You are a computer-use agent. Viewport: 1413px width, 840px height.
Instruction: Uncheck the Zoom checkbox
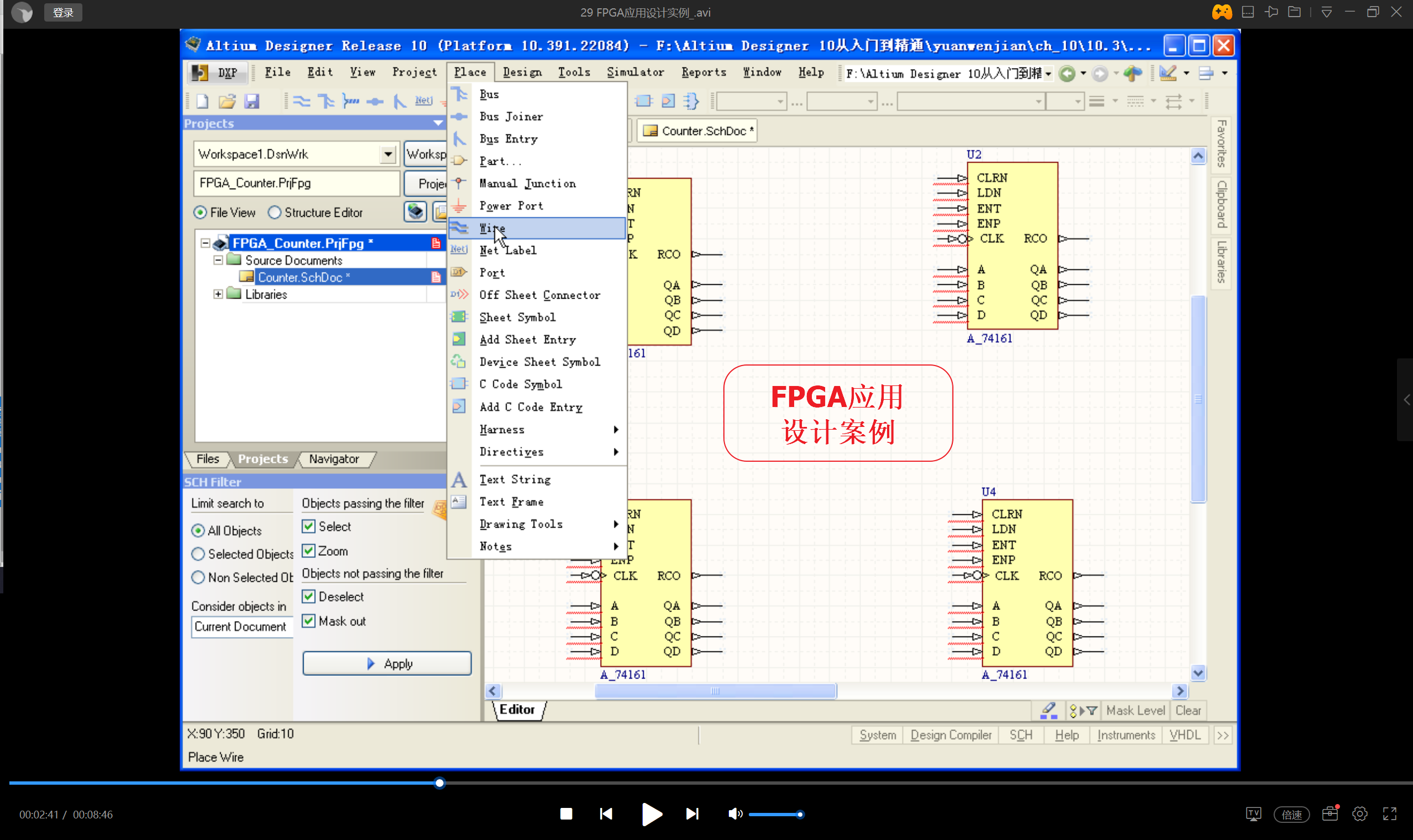pos(309,550)
